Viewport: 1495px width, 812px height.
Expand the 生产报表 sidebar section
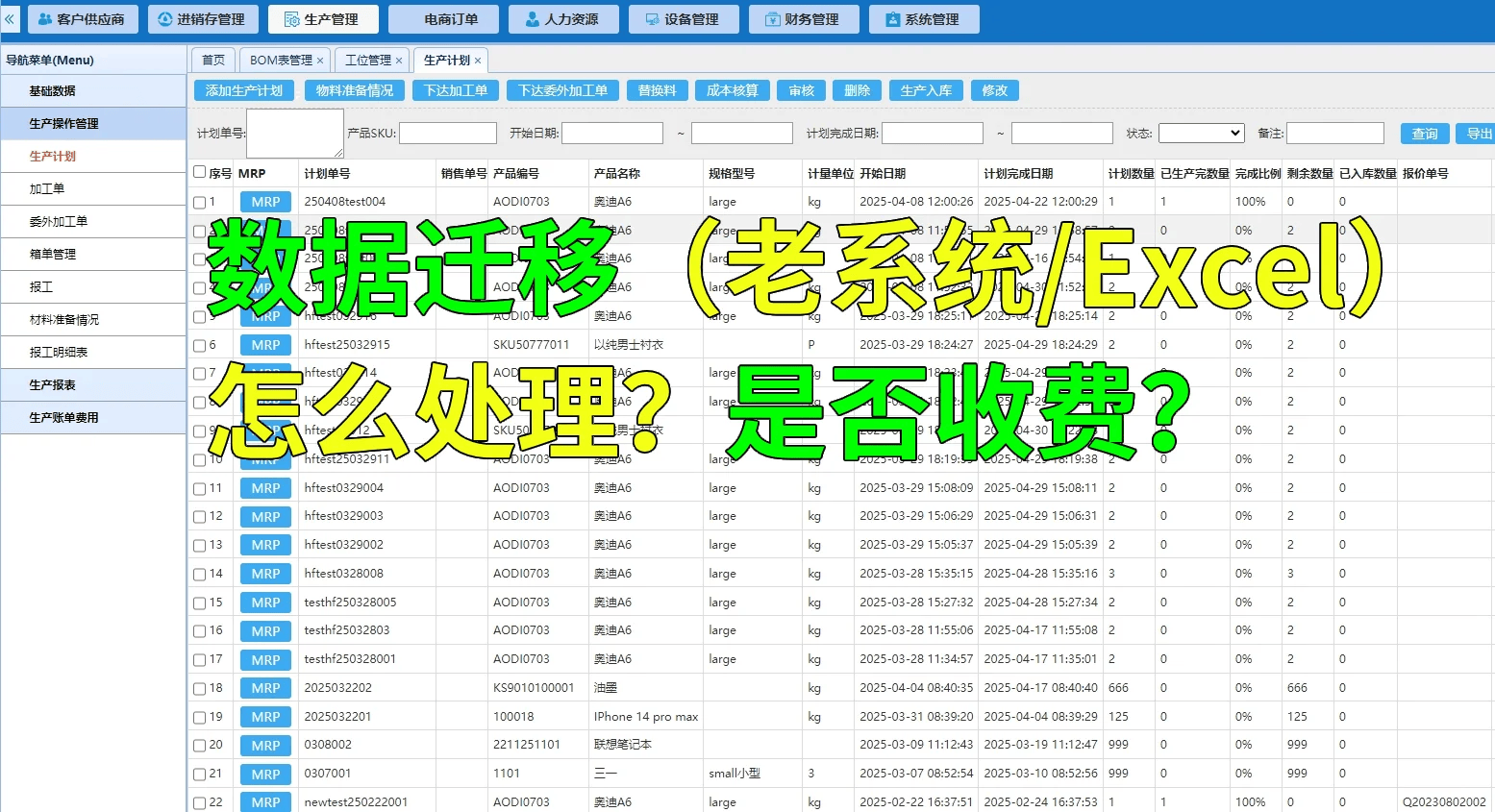pos(93,385)
